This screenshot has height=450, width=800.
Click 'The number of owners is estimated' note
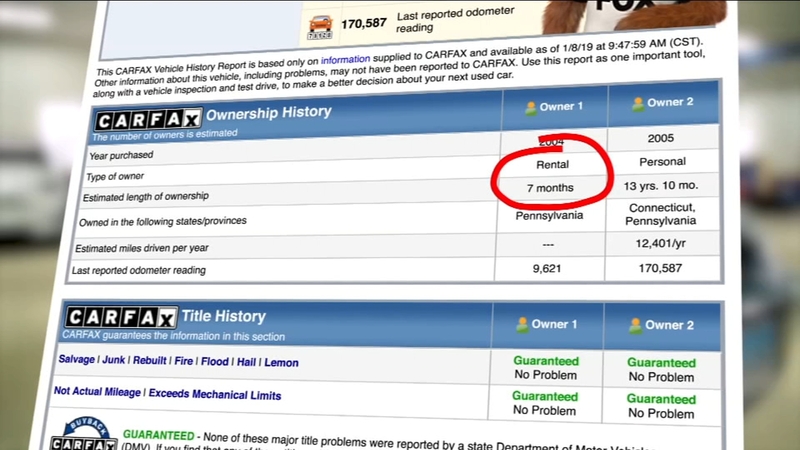[x=165, y=135]
